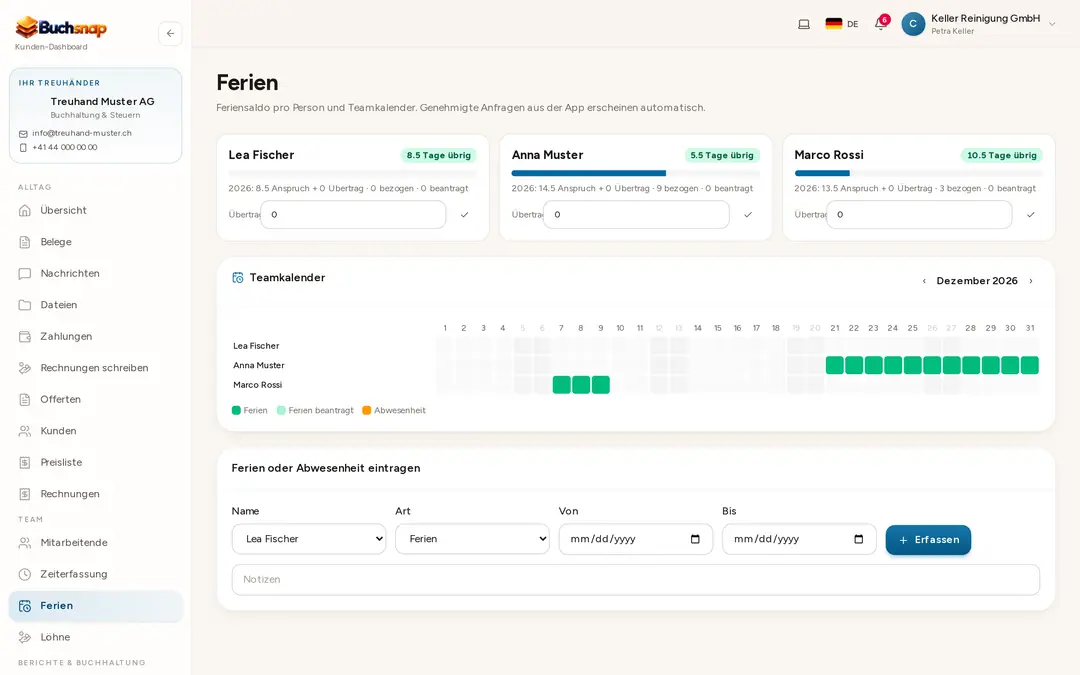The image size is (1080, 675).
Task: Open the DE language selector
Action: [842, 24]
